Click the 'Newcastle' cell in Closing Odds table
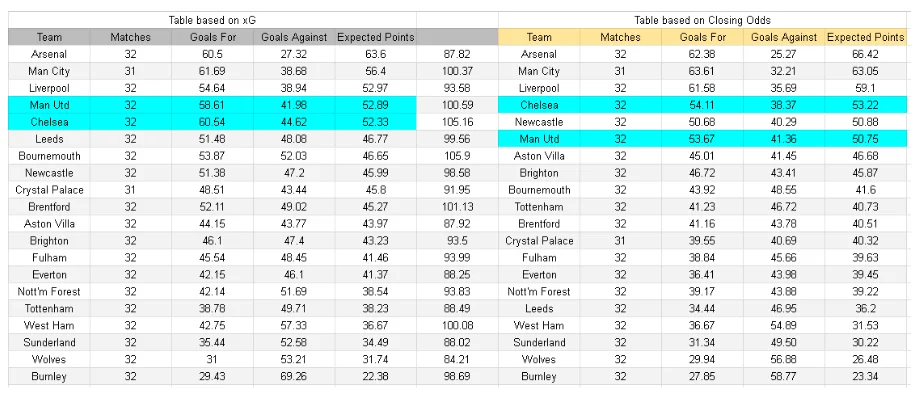Screen dimensions: 921x400 coord(539,122)
